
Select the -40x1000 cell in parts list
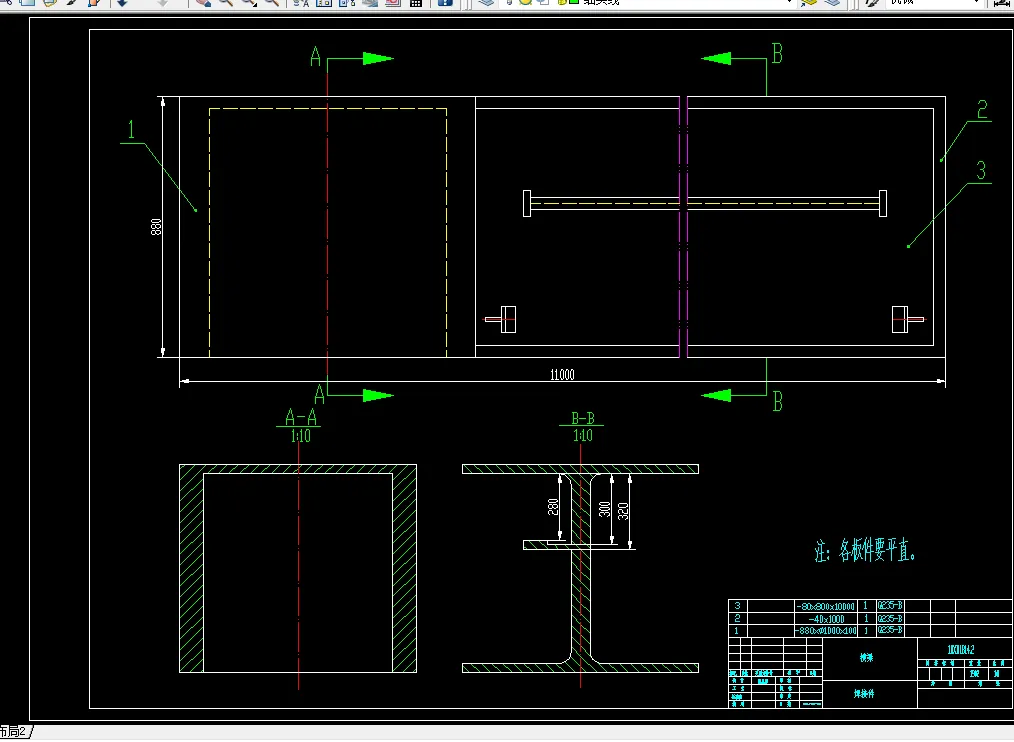(x=826, y=618)
